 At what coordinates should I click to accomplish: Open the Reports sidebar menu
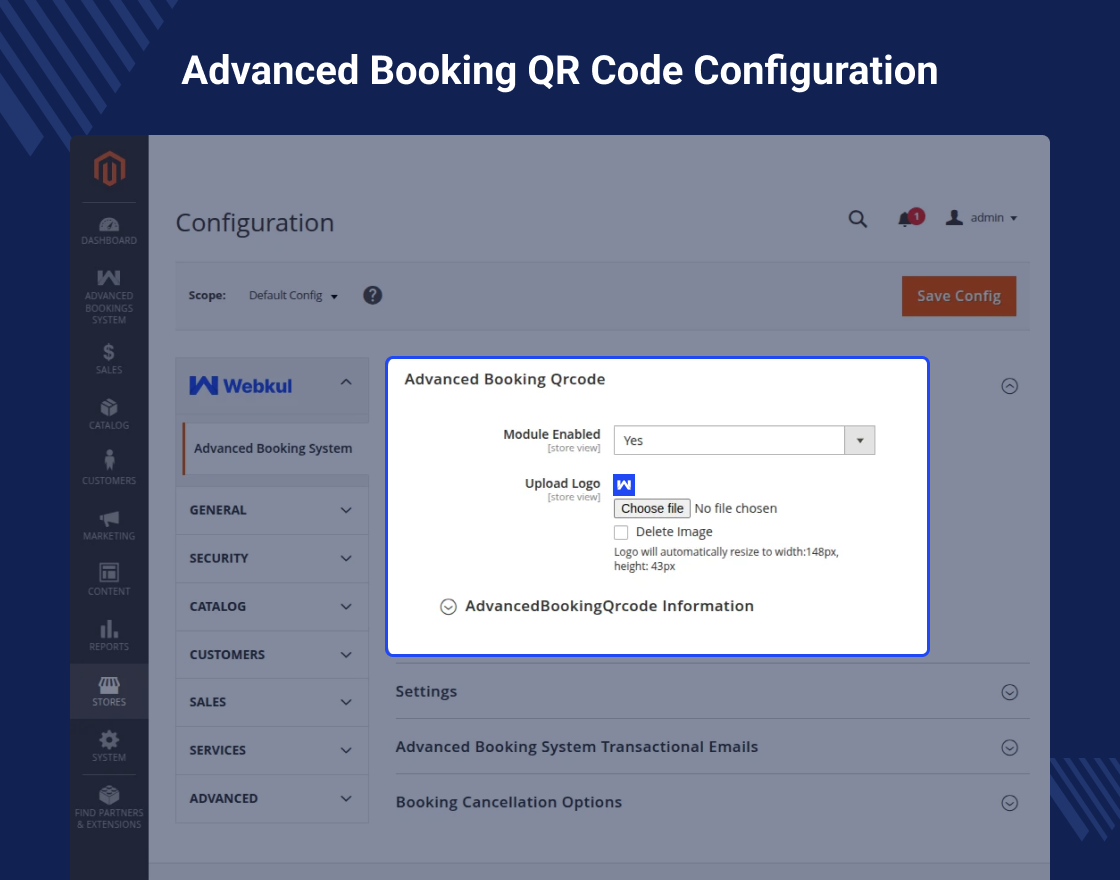[109, 636]
